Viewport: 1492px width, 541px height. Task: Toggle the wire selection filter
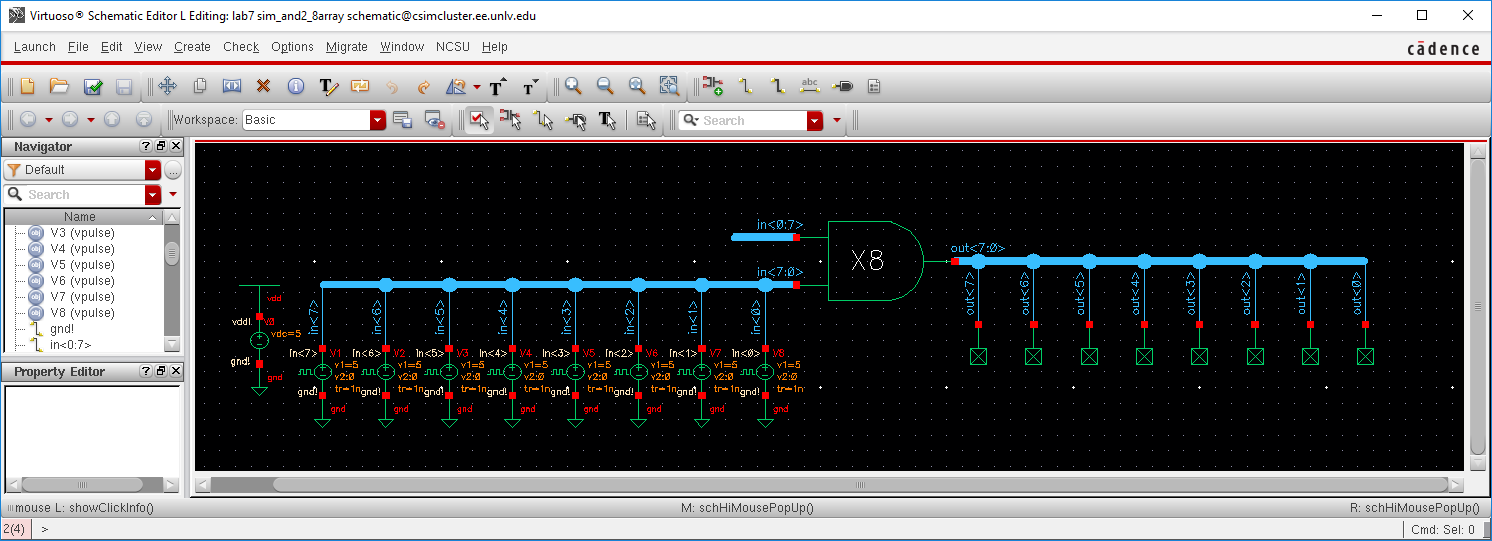[x=543, y=120]
